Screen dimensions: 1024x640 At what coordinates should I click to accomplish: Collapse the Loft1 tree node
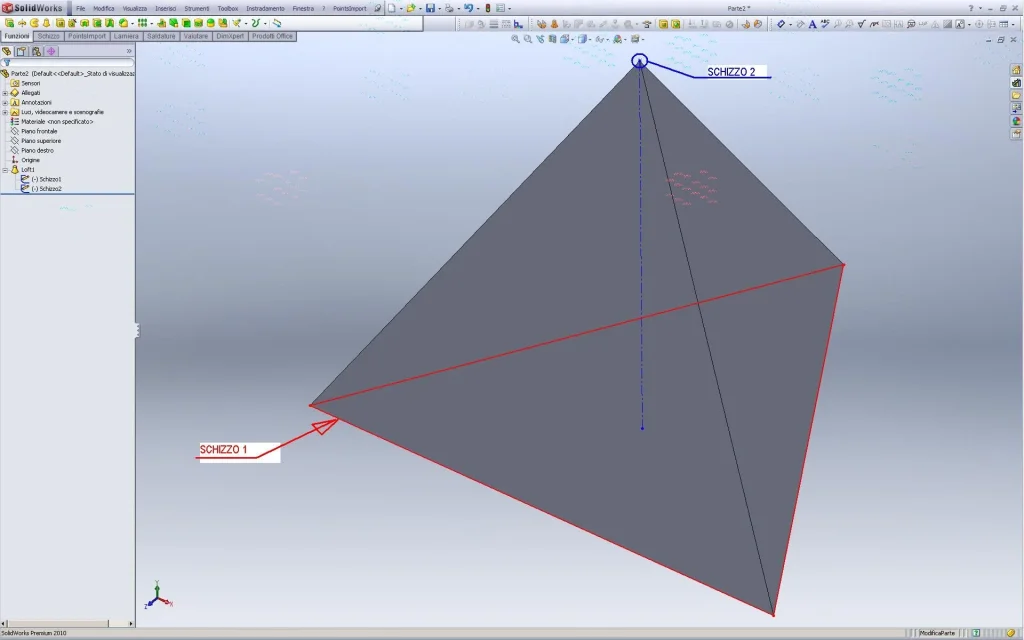[5, 170]
